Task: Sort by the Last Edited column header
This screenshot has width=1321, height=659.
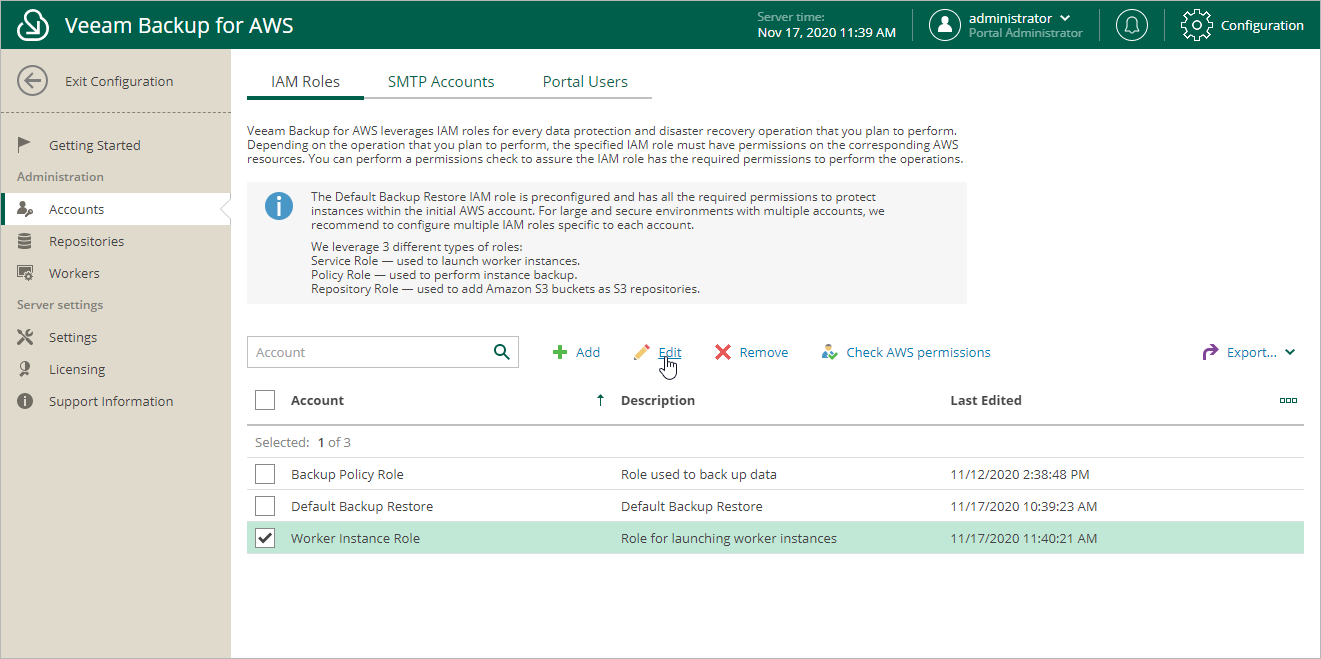Action: tap(986, 400)
